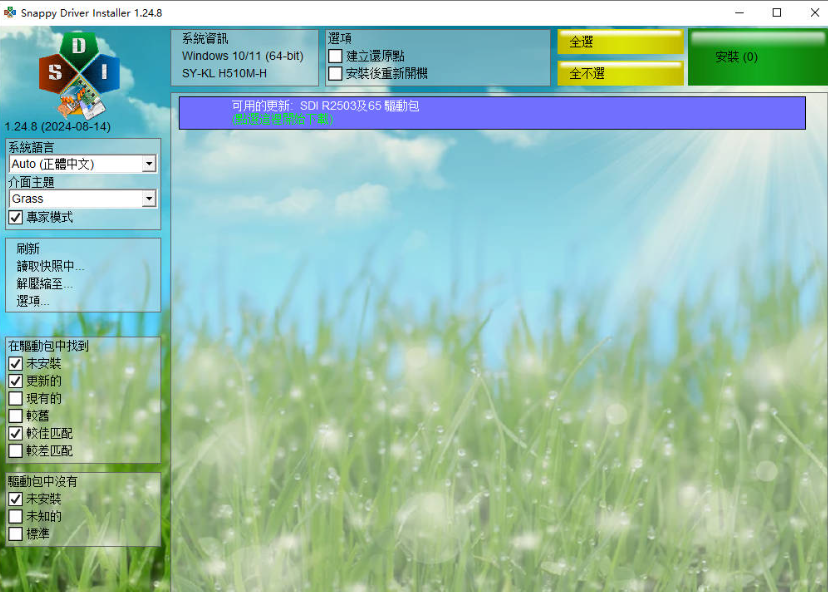Uncheck 未安裝 under 在驅動包中找到
This screenshot has height=592, width=828.
pos(16,364)
